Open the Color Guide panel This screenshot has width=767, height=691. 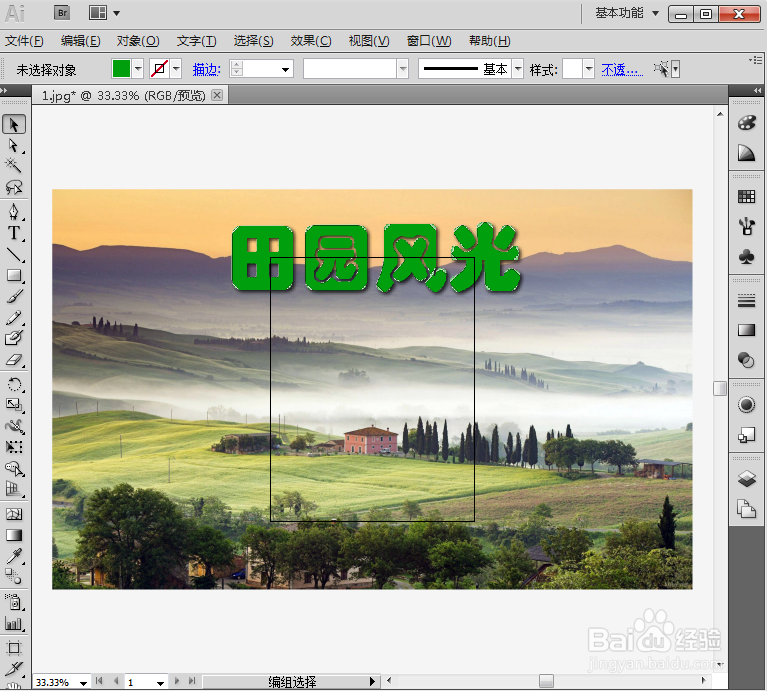point(746,153)
